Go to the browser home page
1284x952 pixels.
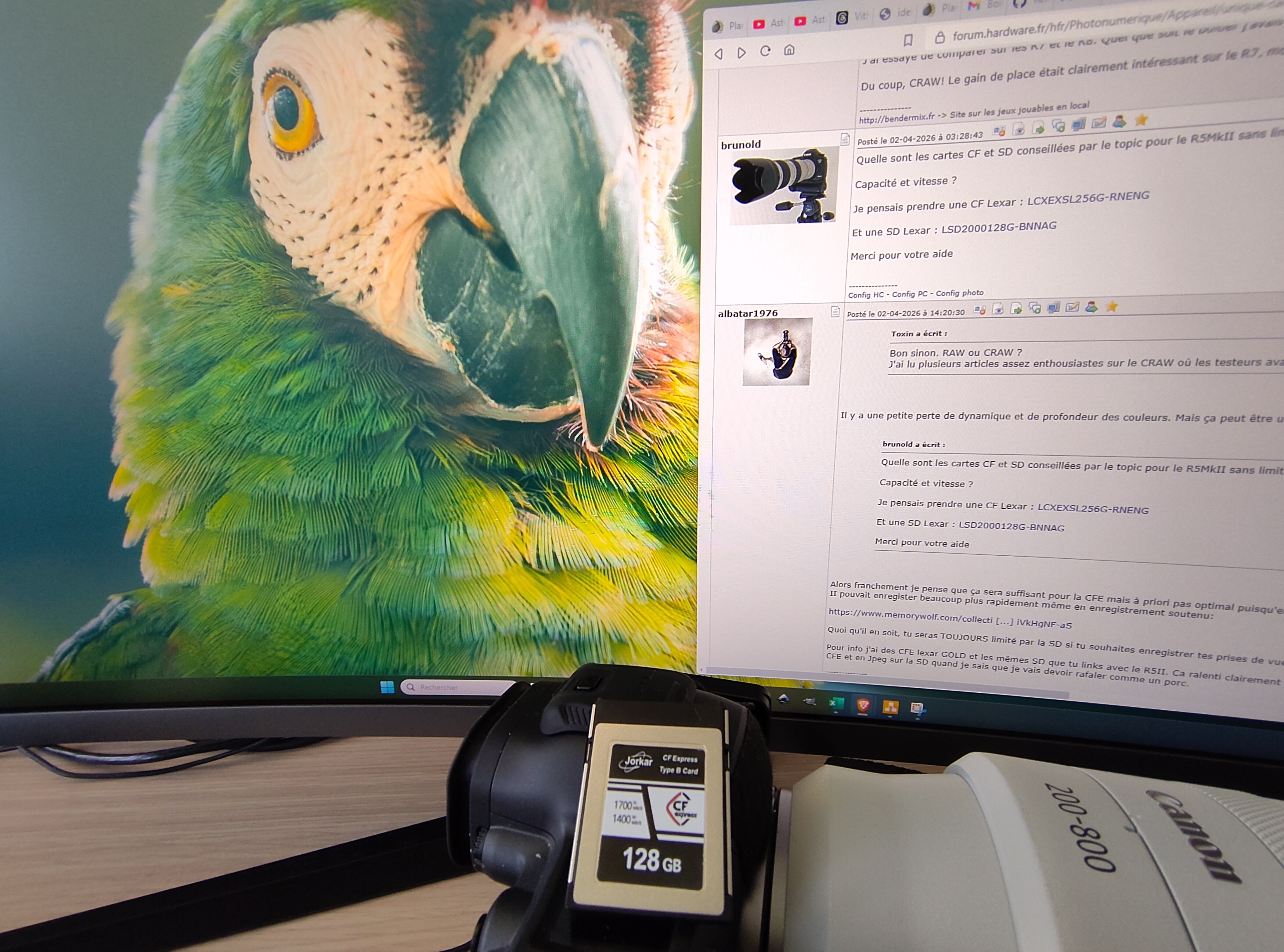(789, 49)
